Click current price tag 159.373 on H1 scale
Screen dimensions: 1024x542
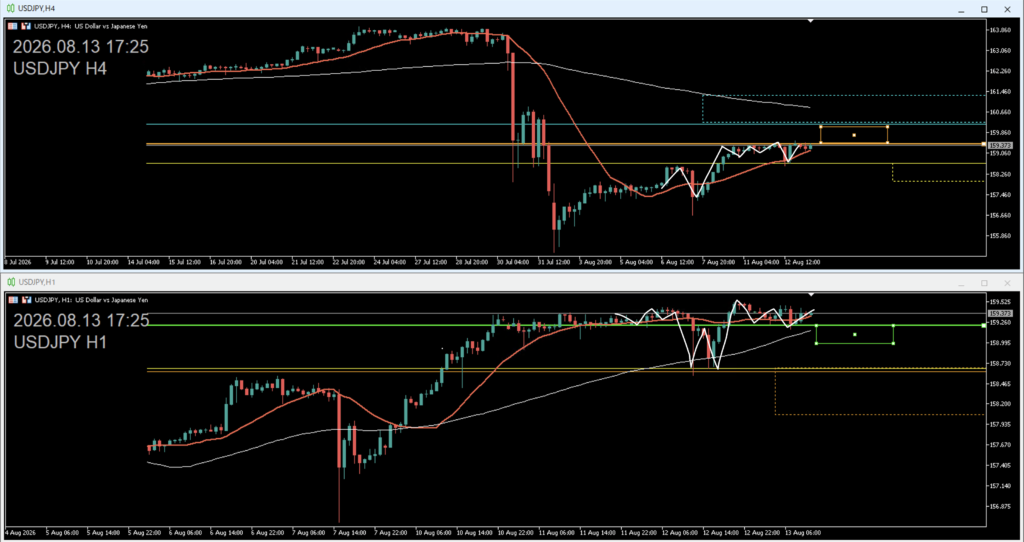pyautogui.click(x=999, y=313)
